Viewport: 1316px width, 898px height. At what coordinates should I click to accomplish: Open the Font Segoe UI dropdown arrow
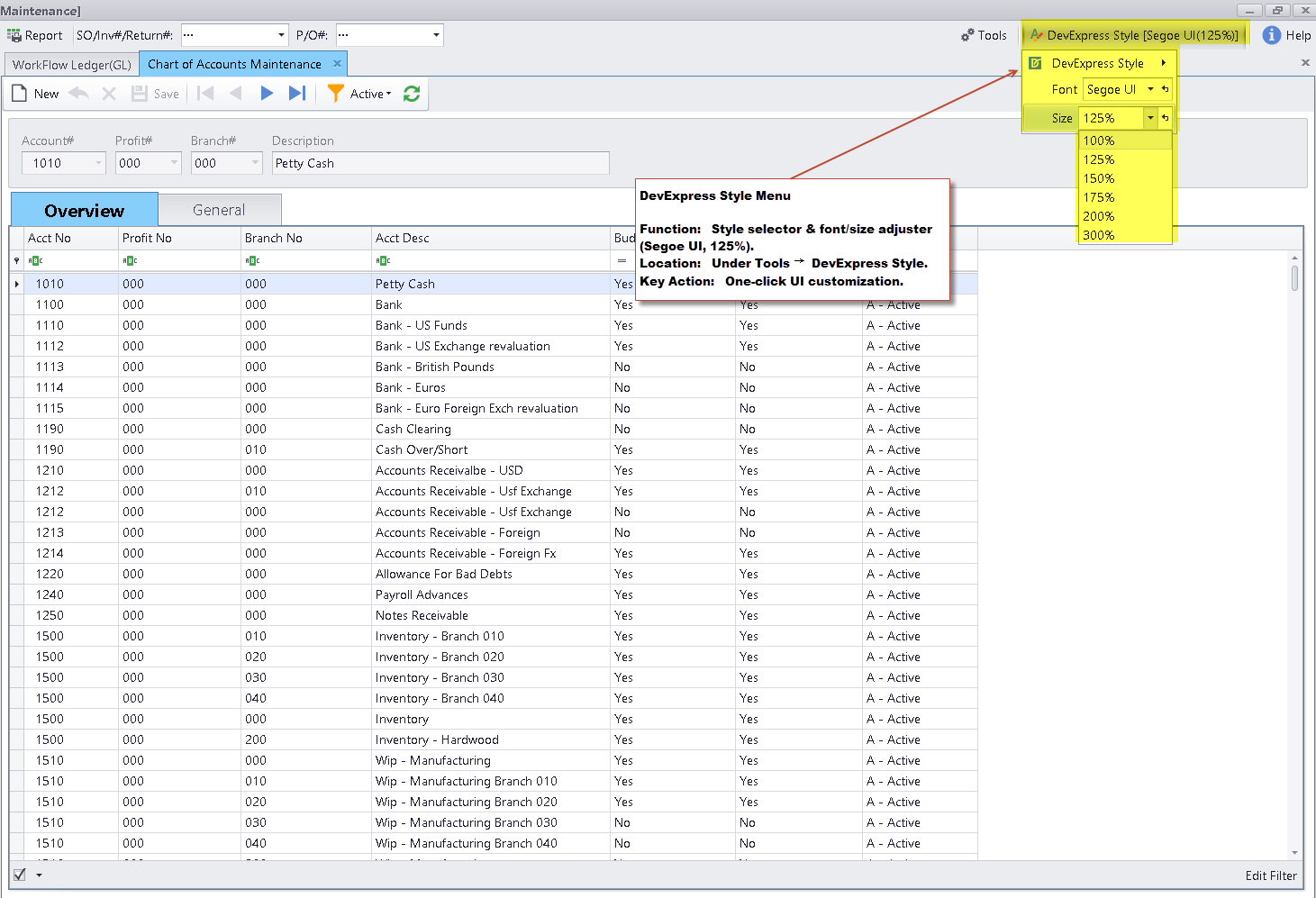[x=1150, y=89]
